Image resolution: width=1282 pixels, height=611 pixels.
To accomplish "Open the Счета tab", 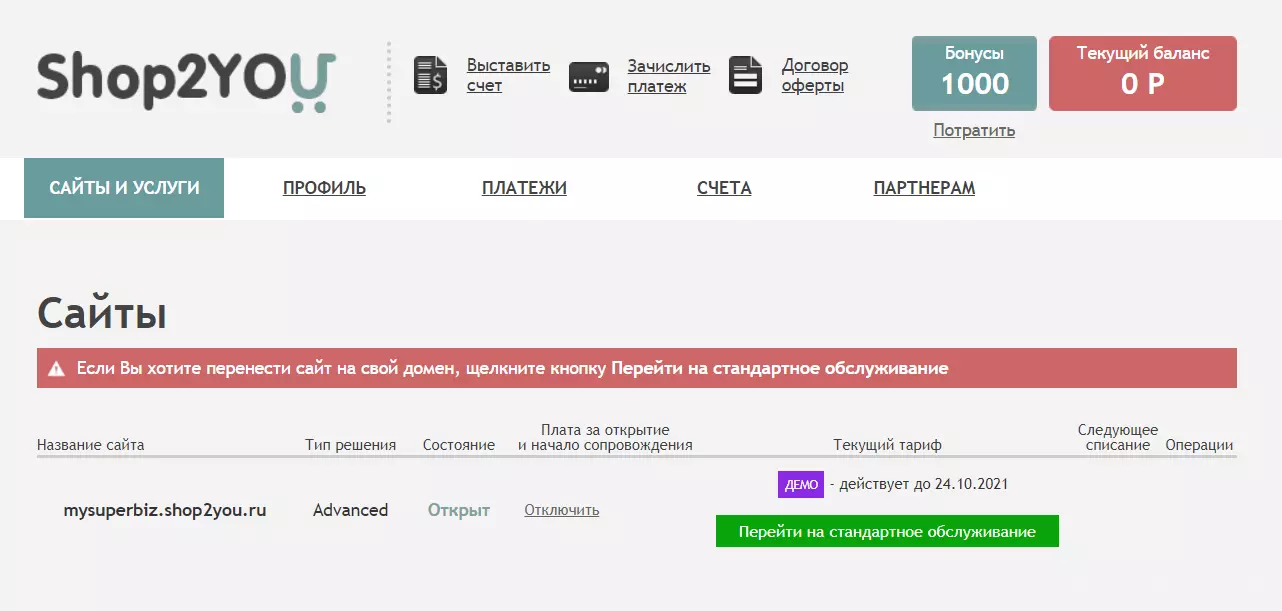I will pos(724,188).
